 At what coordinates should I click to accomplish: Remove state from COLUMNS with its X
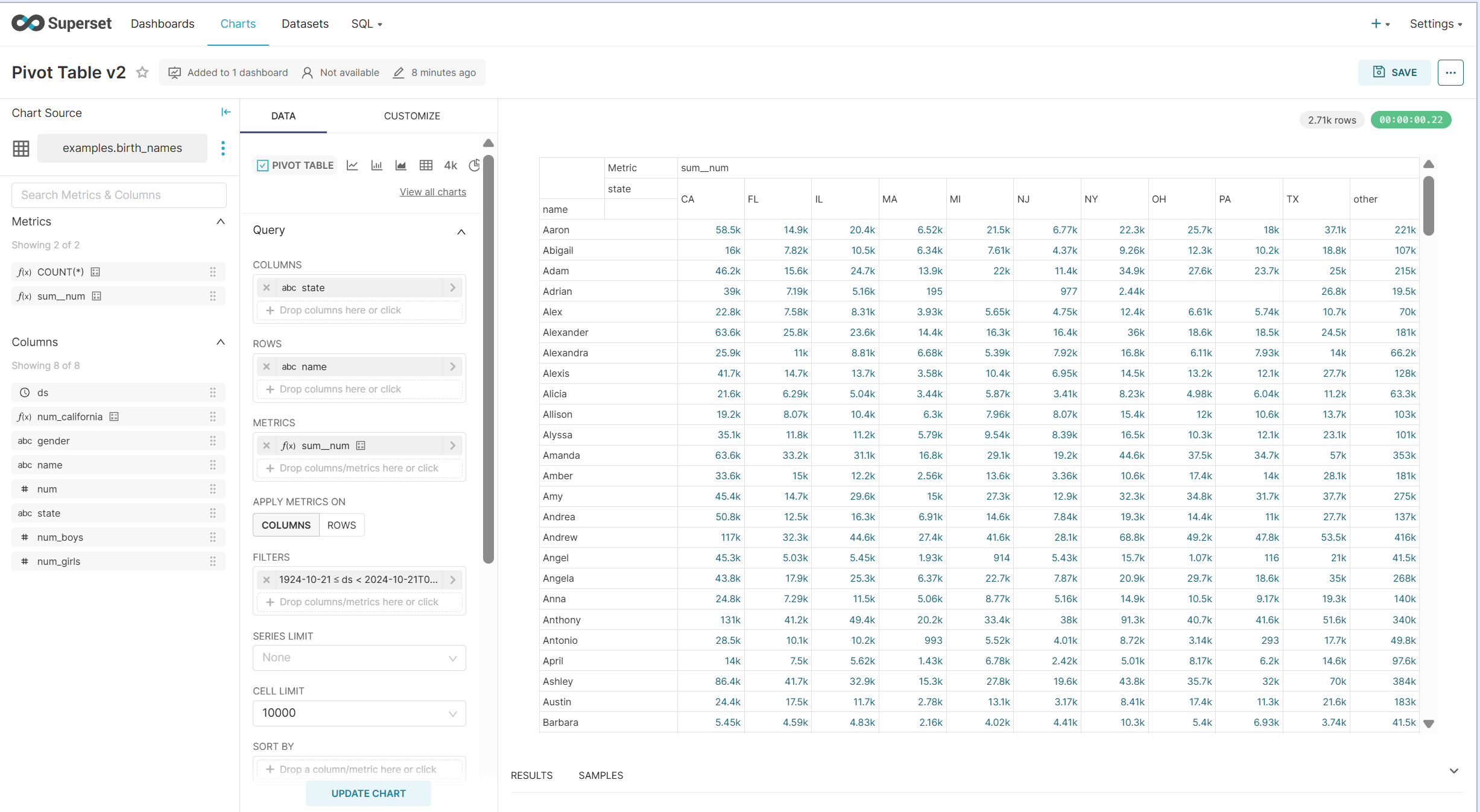click(x=267, y=288)
